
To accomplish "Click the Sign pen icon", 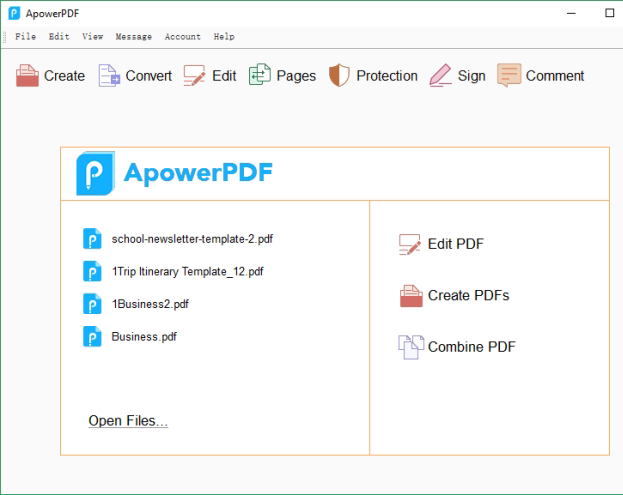I will tap(441, 75).
